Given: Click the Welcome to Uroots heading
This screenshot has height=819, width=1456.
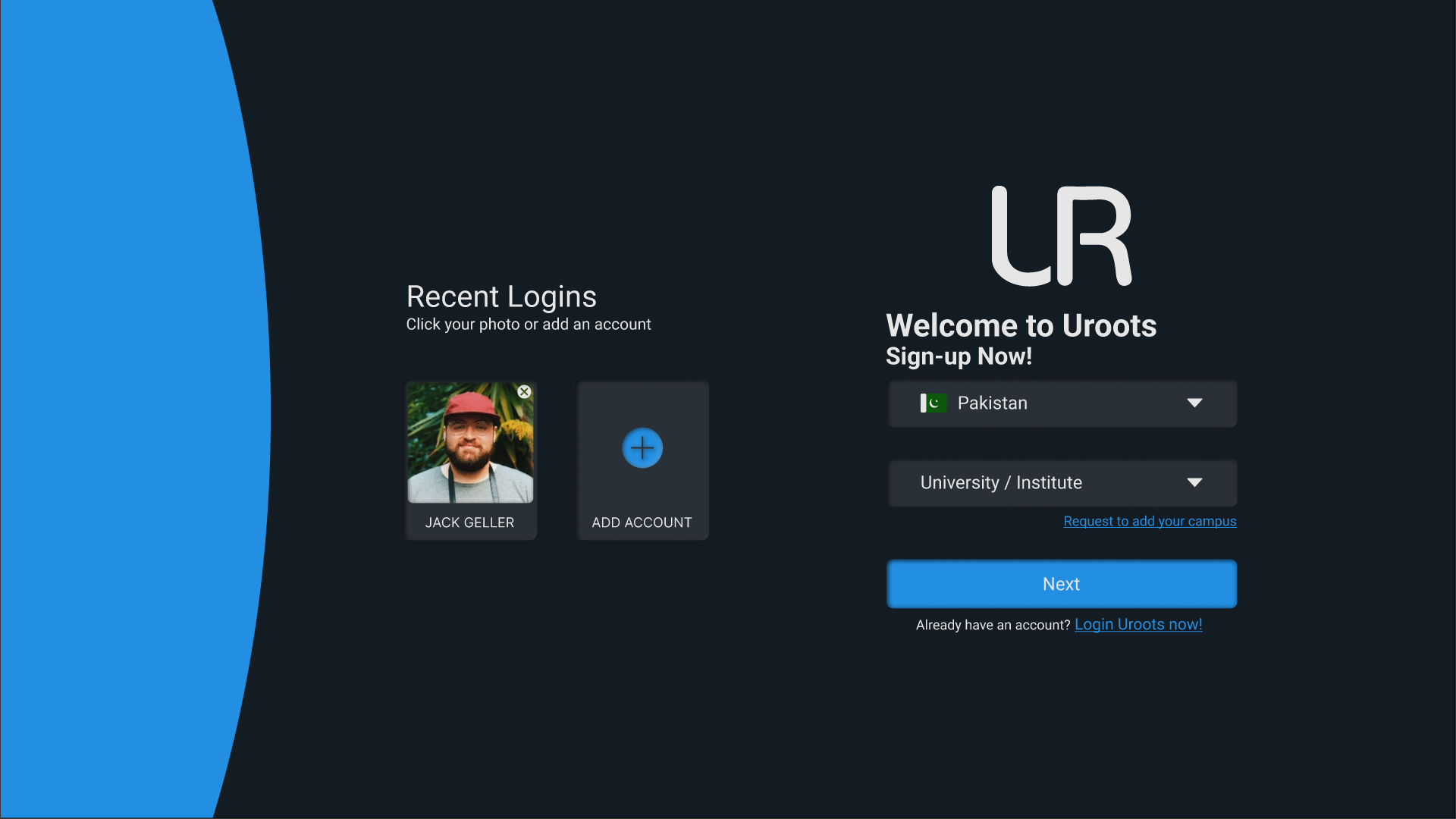Looking at the screenshot, I should click(x=1021, y=326).
